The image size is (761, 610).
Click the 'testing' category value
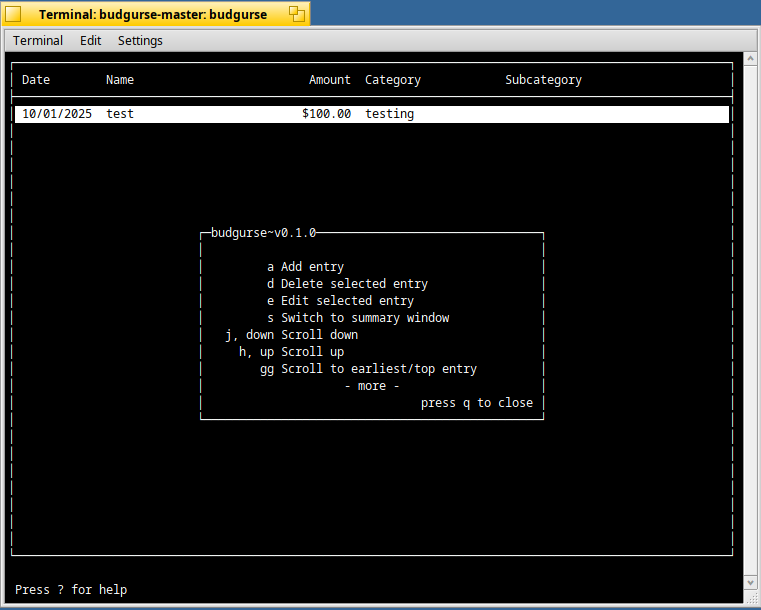tap(389, 115)
